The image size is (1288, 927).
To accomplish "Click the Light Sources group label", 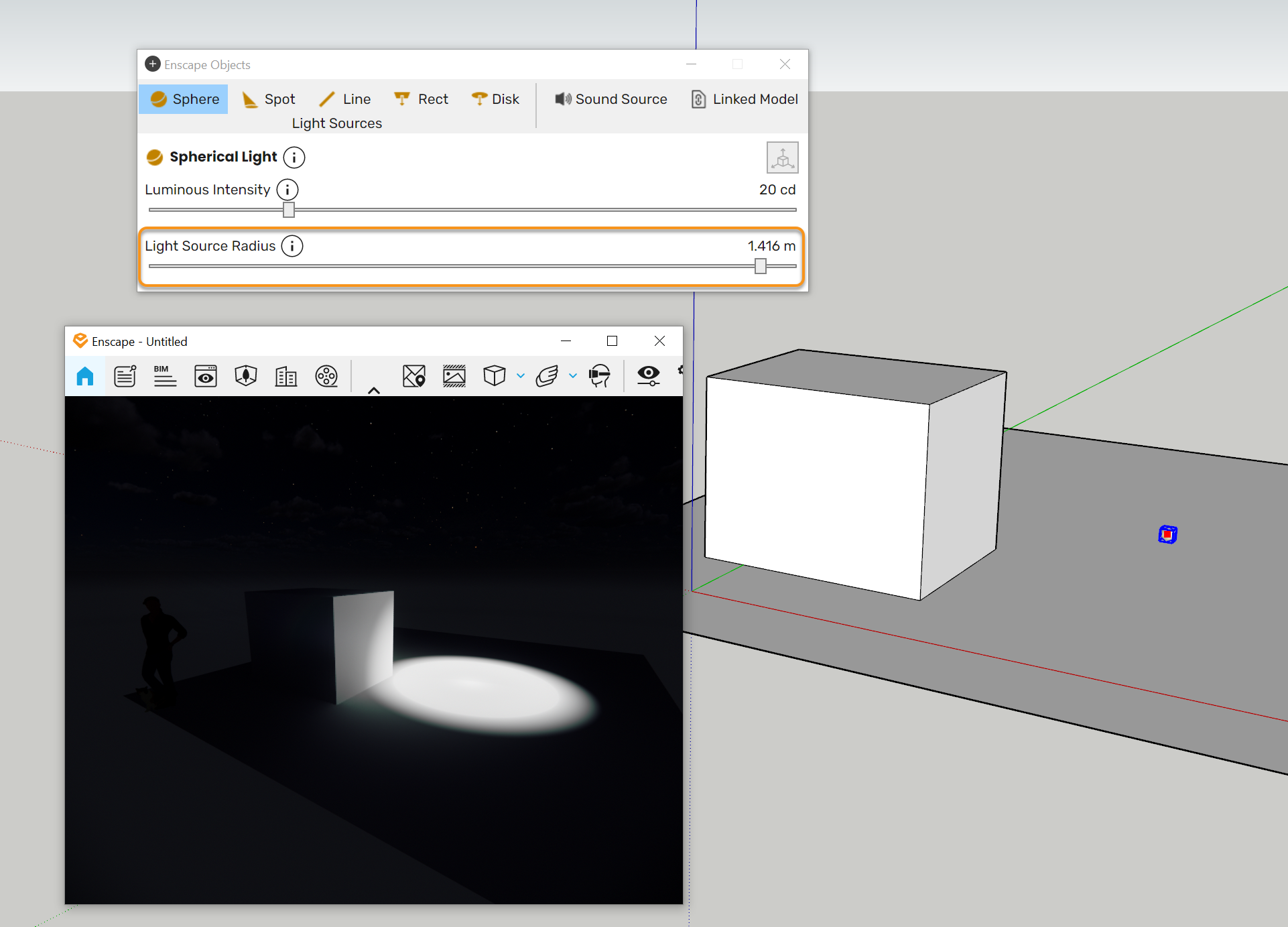I will click(337, 123).
